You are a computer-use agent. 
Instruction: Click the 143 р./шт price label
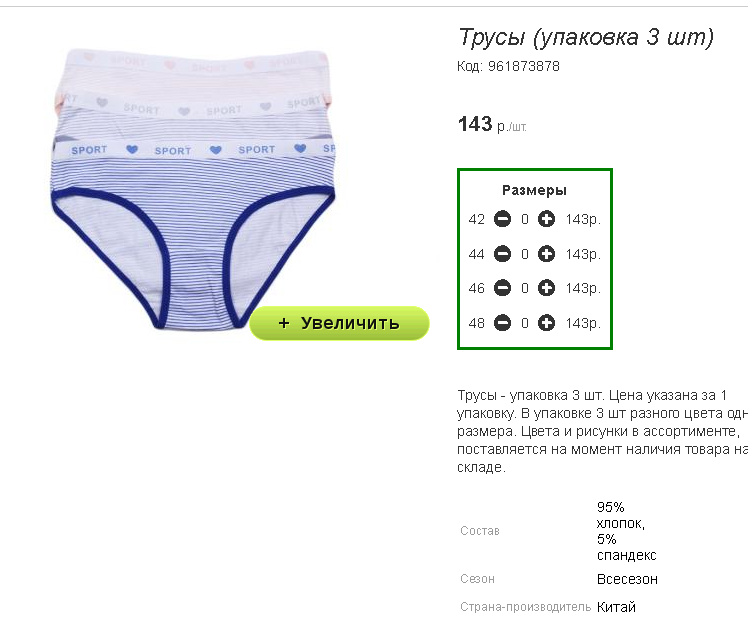[492, 125]
